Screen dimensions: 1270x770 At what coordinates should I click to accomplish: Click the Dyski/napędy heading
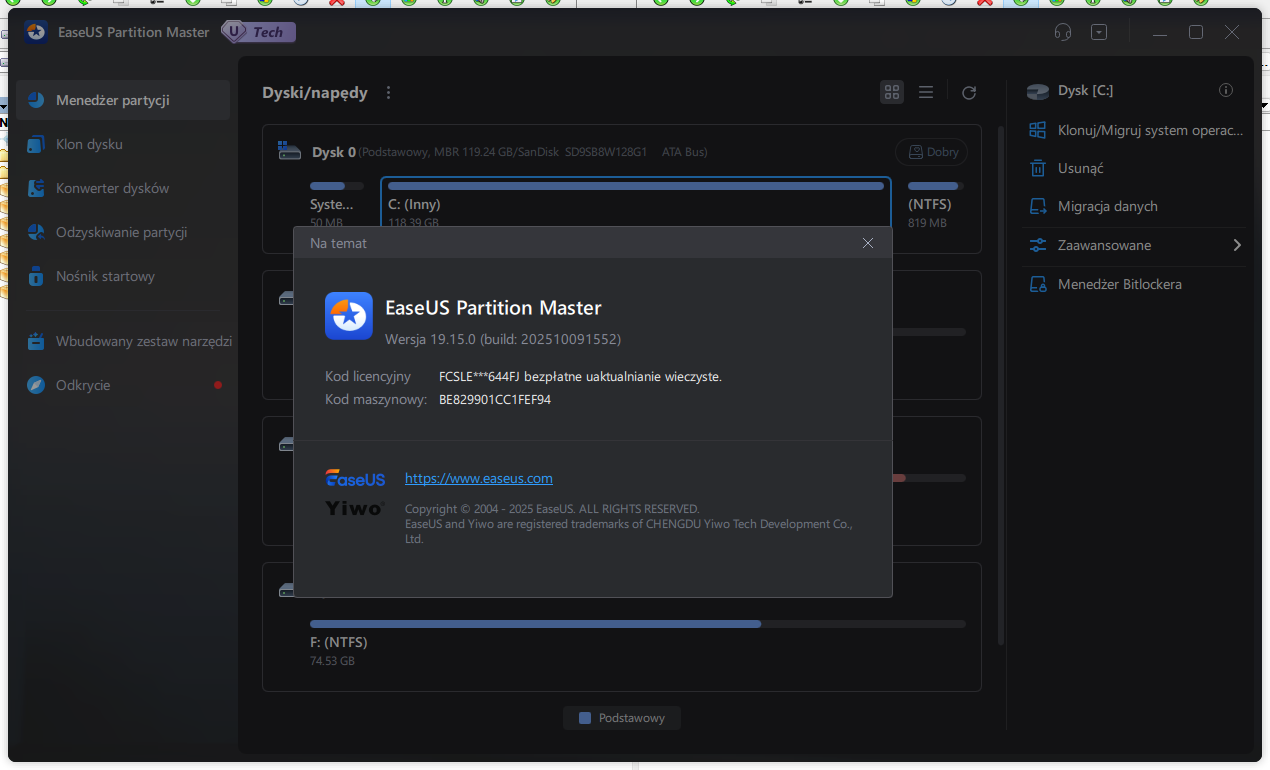coord(315,93)
